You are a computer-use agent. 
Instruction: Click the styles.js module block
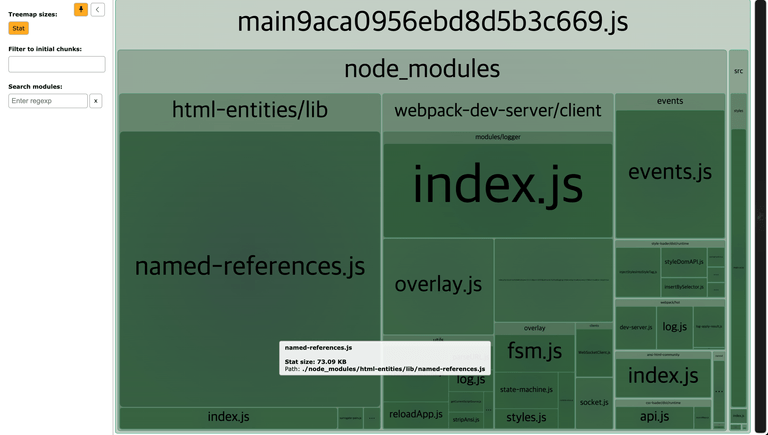(527, 418)
